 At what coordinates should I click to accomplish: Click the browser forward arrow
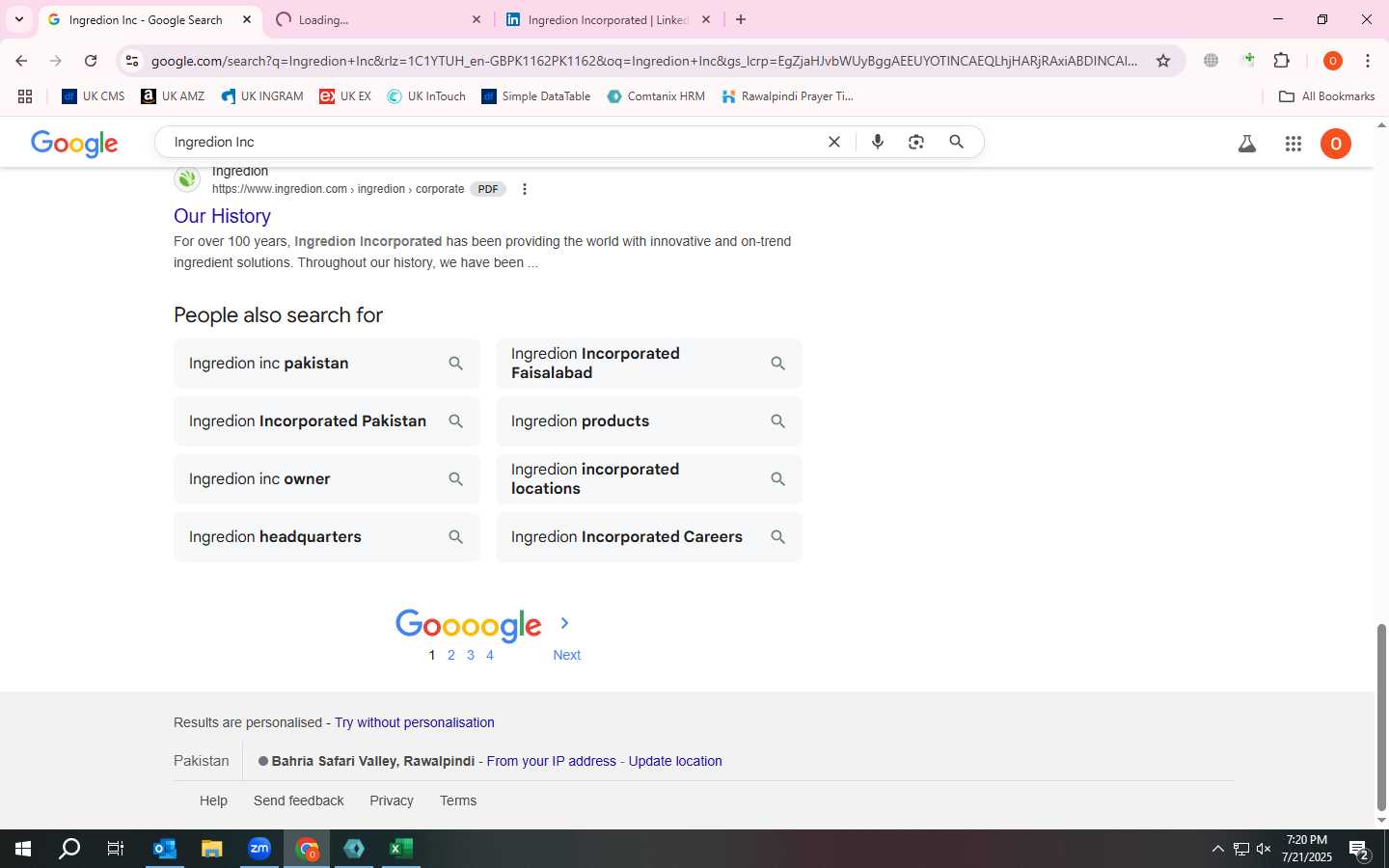[x=56, y=61]
